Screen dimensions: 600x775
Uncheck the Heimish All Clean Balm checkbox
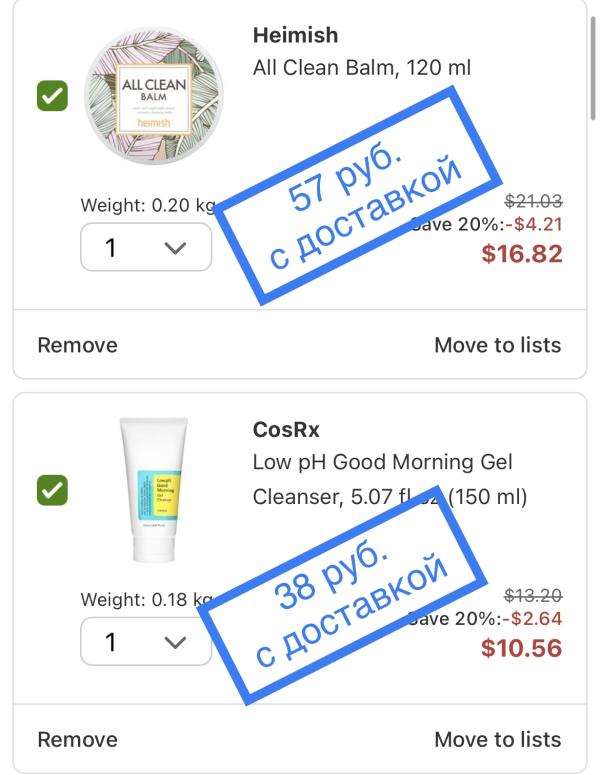pyautogui.click(x=52, y=97)
